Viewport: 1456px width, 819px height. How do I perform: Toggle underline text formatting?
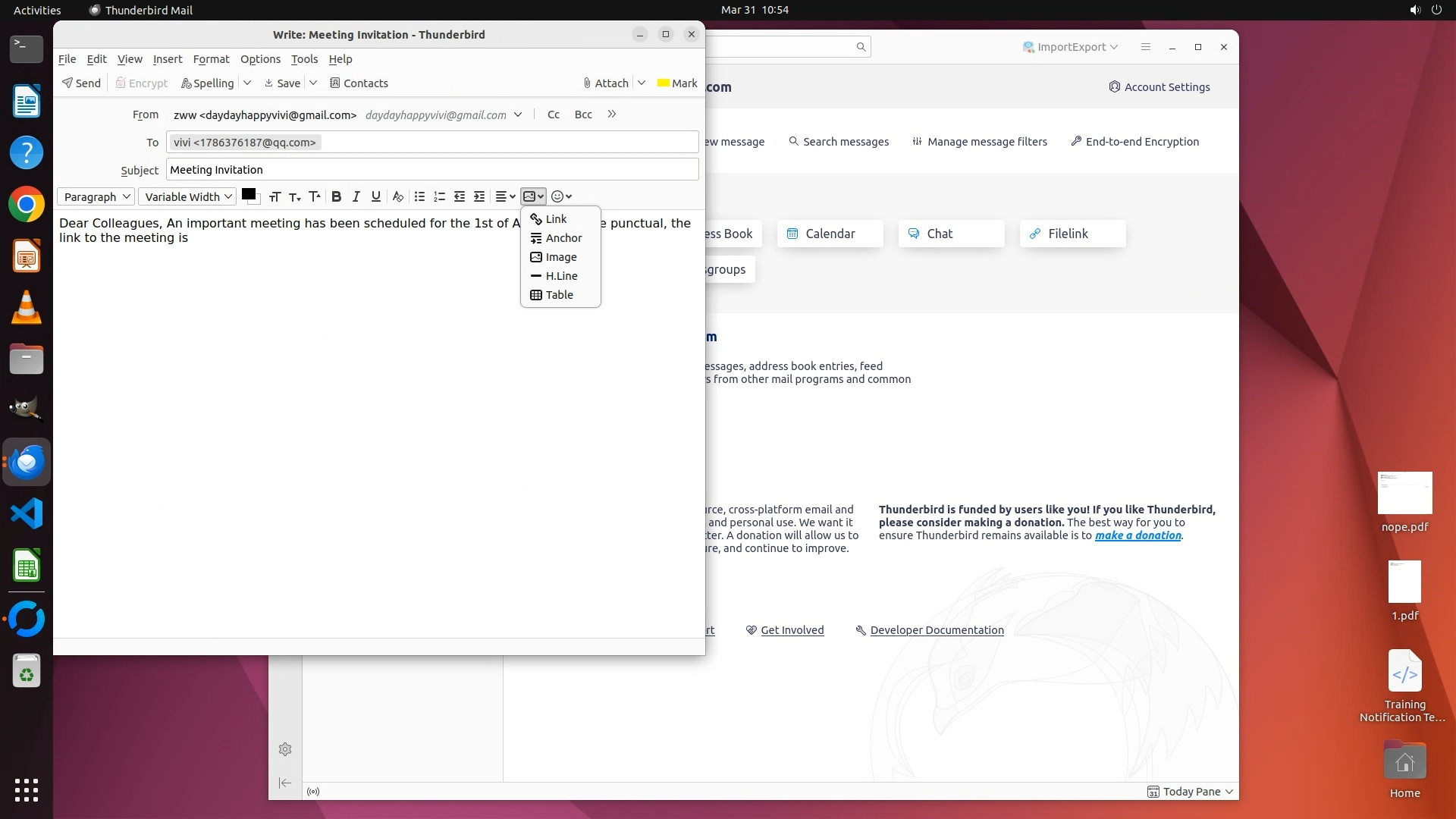tap(375, 196)
